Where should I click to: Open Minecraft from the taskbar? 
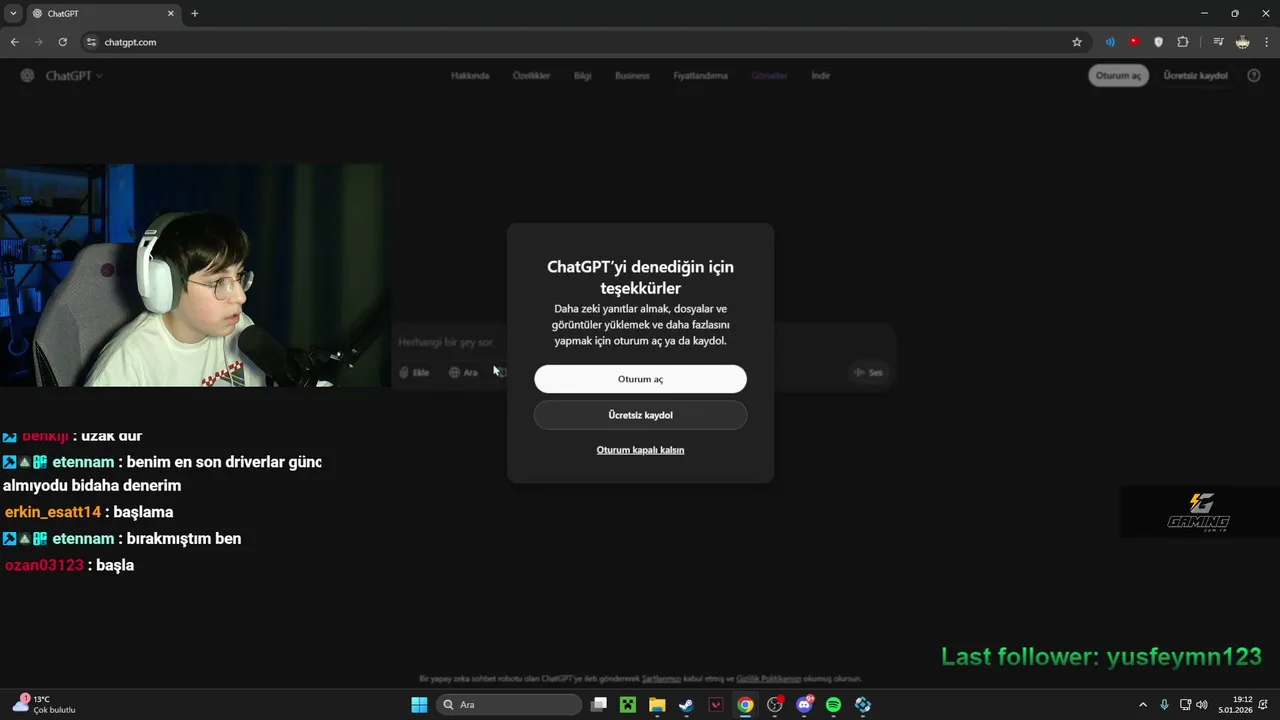point(628,705)
